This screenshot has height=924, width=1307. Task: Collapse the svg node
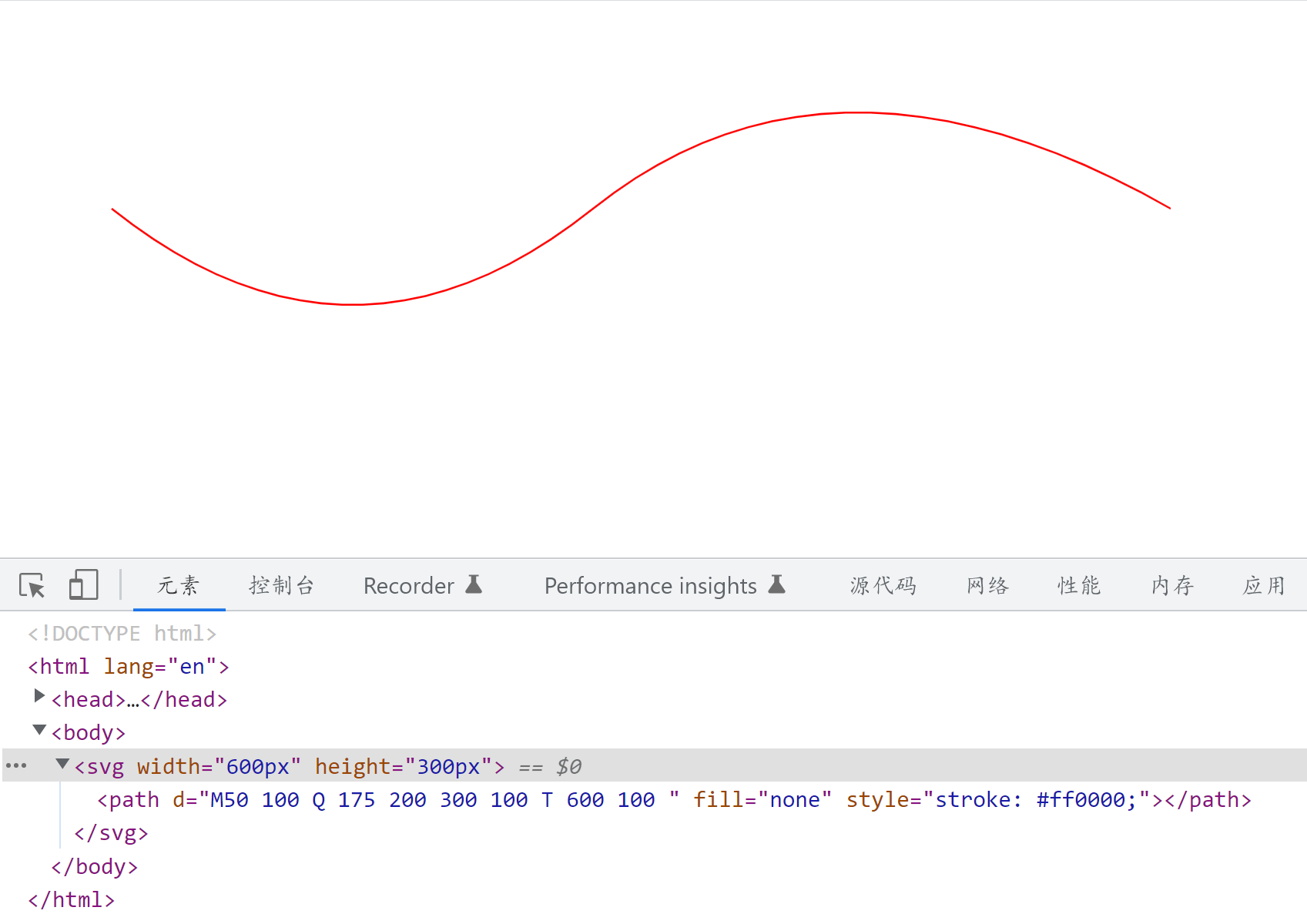62,764
